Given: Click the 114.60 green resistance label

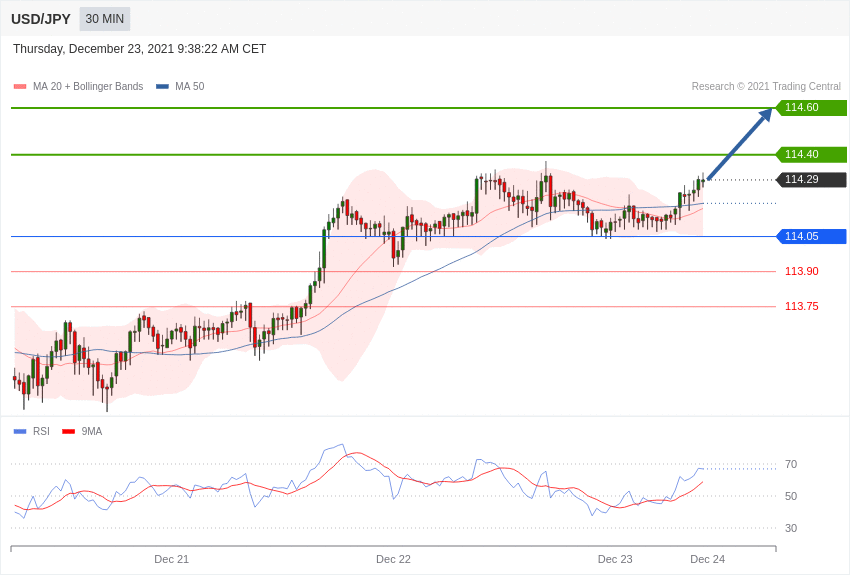Looking at the screenshot, I should pos(811,107).
